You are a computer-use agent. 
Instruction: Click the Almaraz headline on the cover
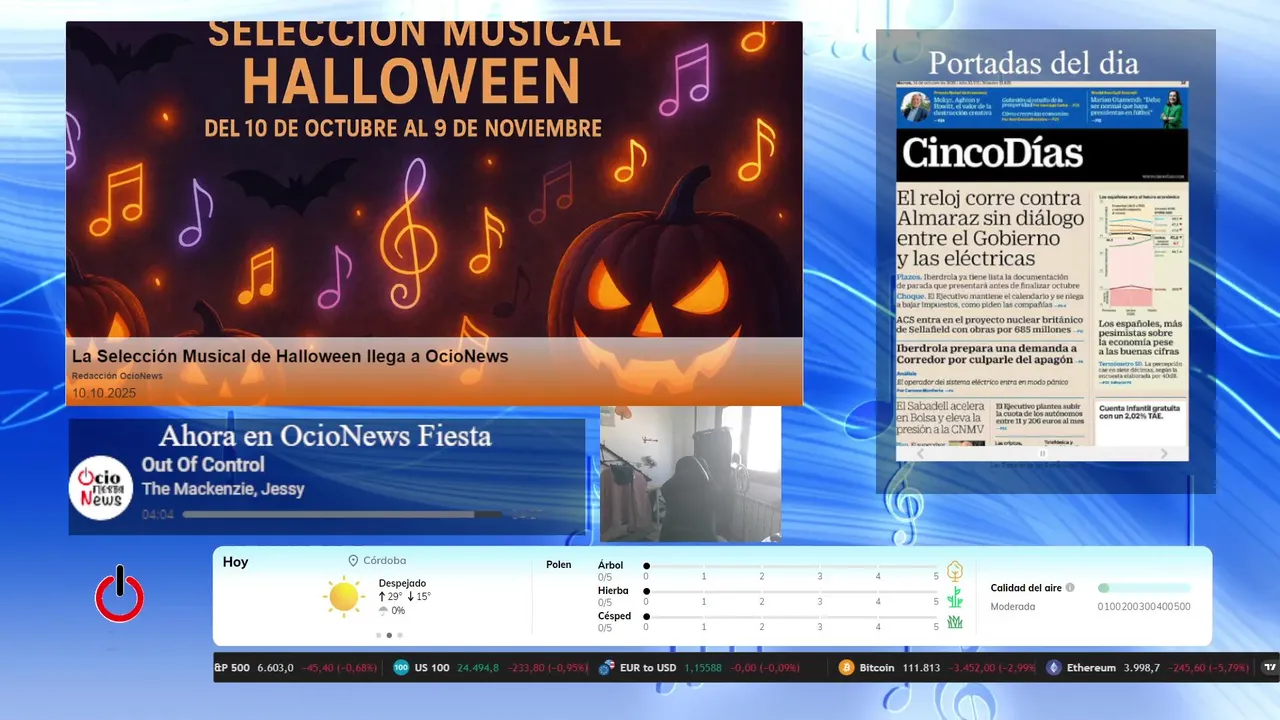tap(991, 228)
